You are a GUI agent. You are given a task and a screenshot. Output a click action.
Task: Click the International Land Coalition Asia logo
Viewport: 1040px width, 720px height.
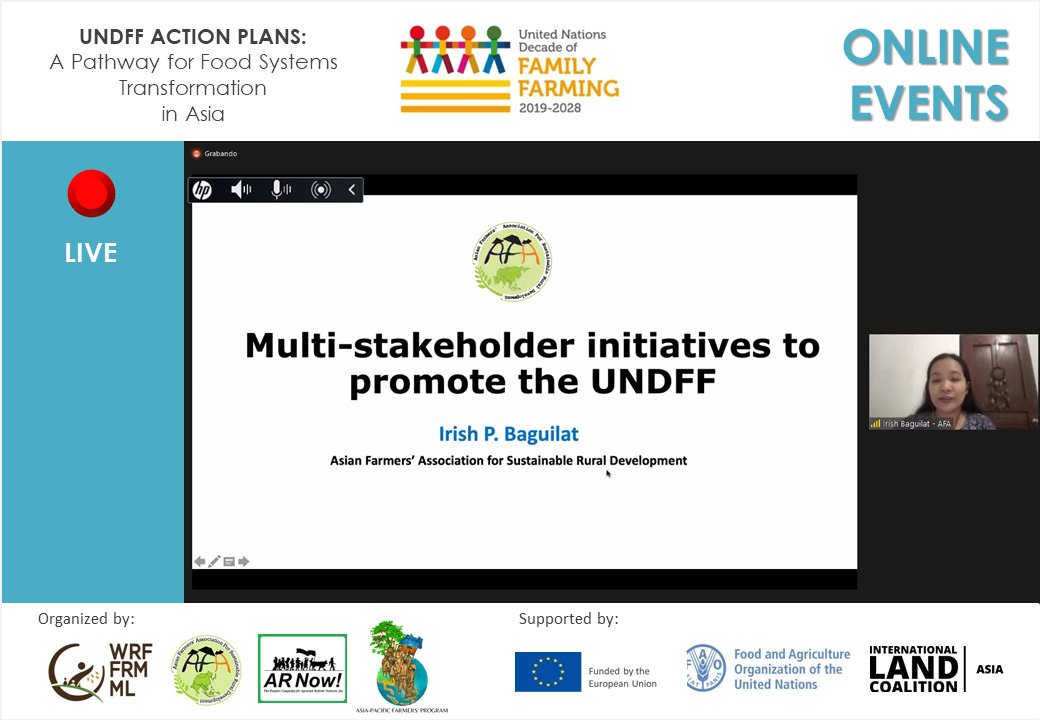[x=936, y=669]
